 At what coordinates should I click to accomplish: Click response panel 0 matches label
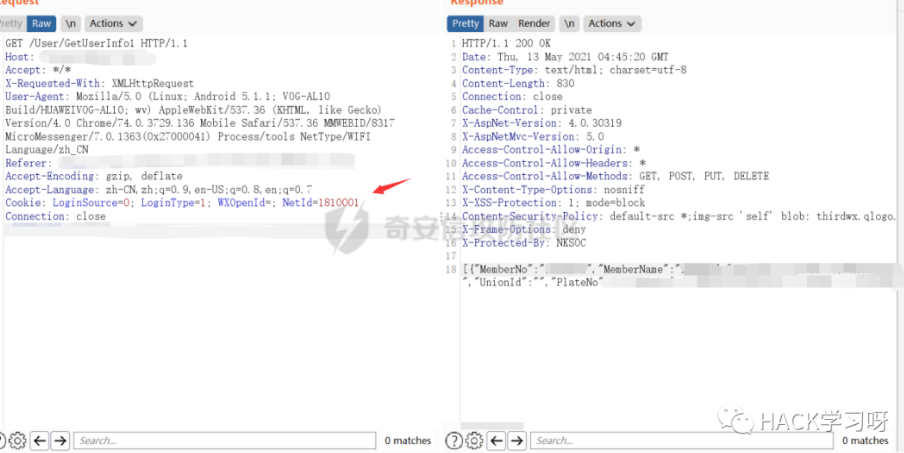(x=865, y=441)
